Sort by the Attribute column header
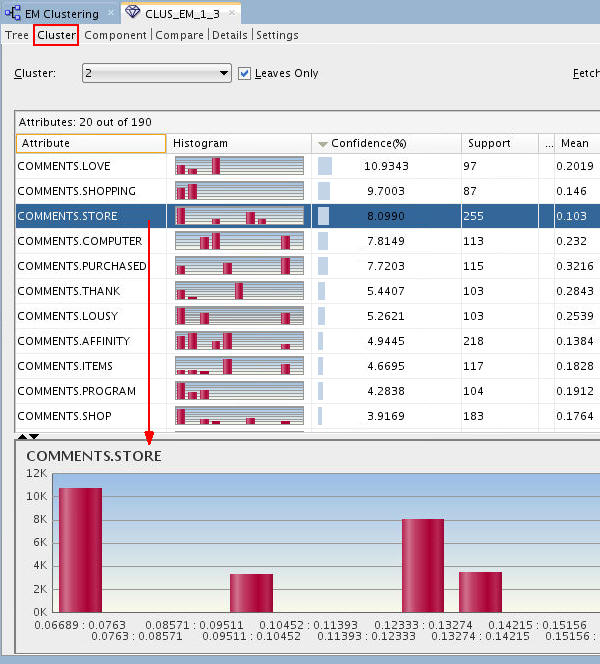 (91, 143)
